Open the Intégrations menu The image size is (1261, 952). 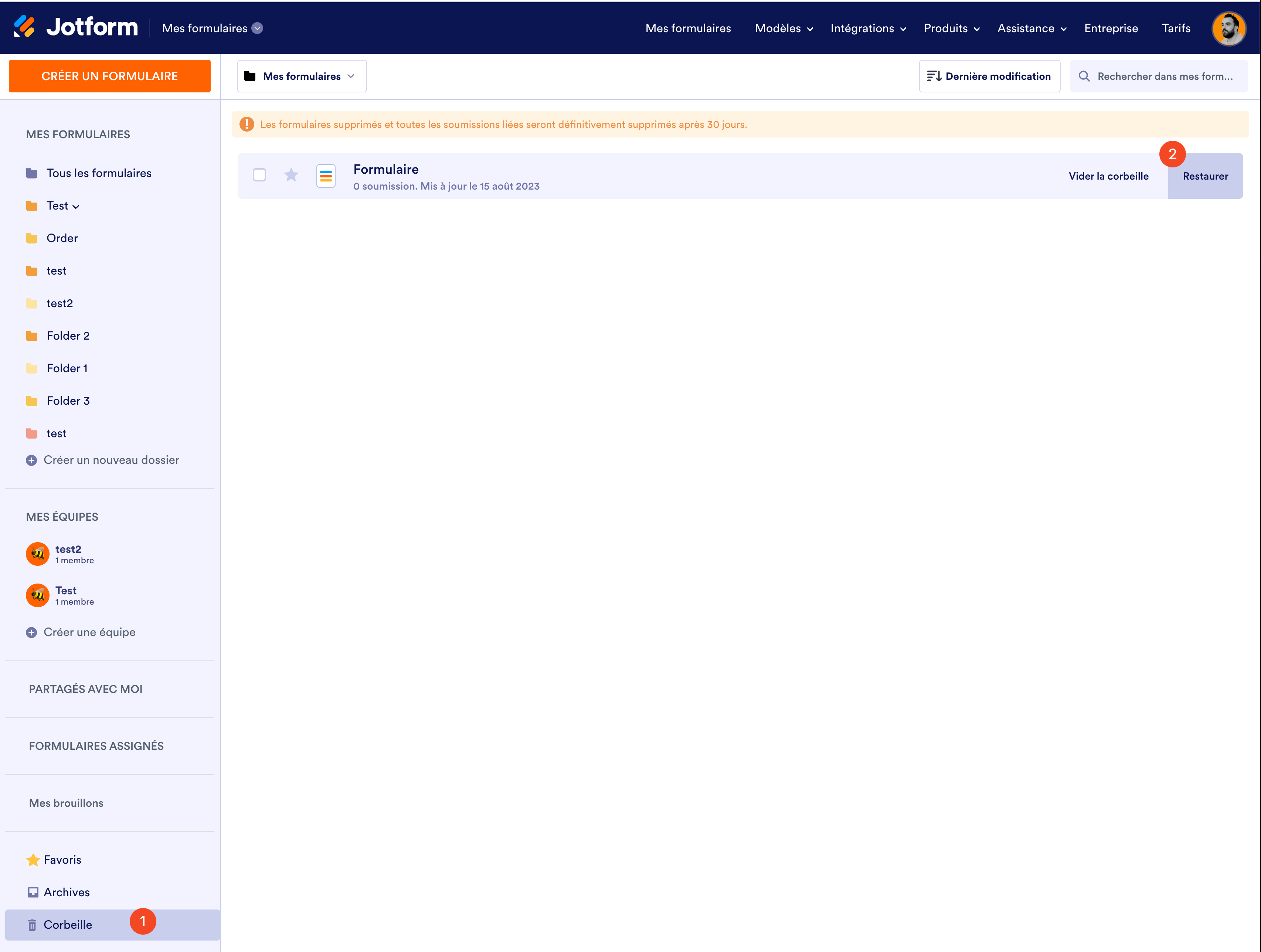[x=868, y=28]
